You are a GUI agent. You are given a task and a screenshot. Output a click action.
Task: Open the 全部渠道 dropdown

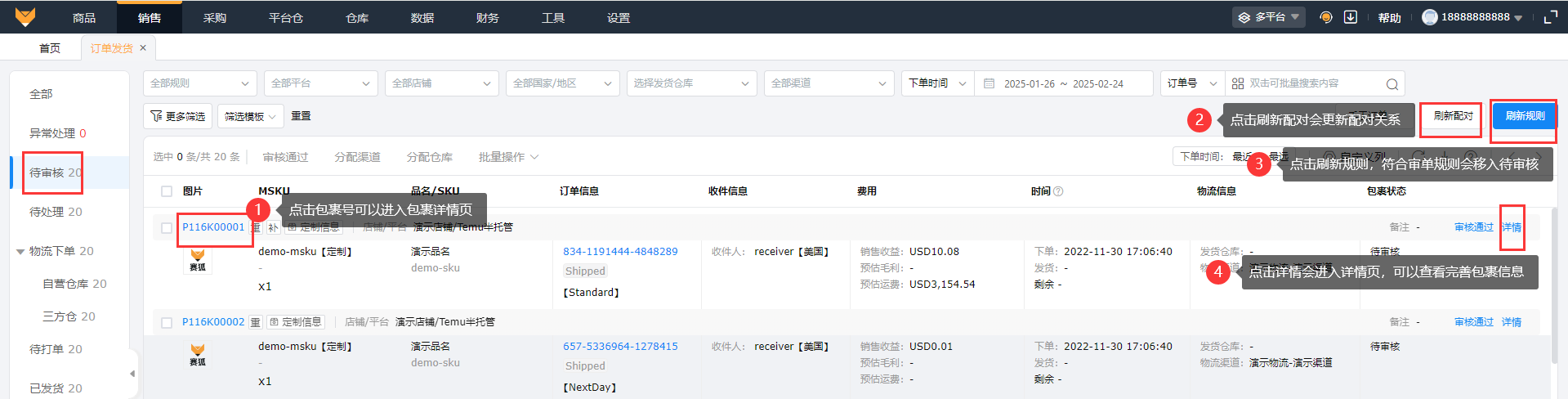tap(829, 83)
